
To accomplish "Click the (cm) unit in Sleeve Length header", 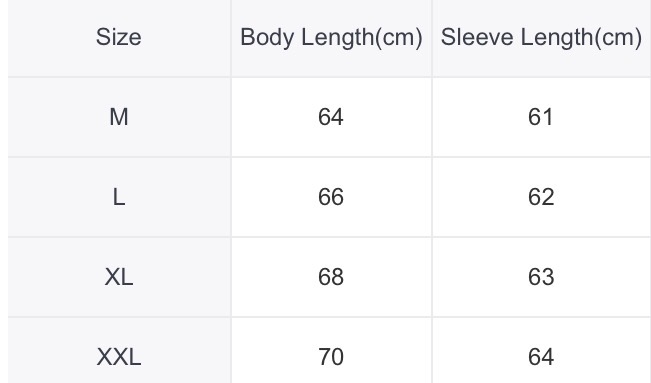I will pyautogui.click(x=618, y=38).
